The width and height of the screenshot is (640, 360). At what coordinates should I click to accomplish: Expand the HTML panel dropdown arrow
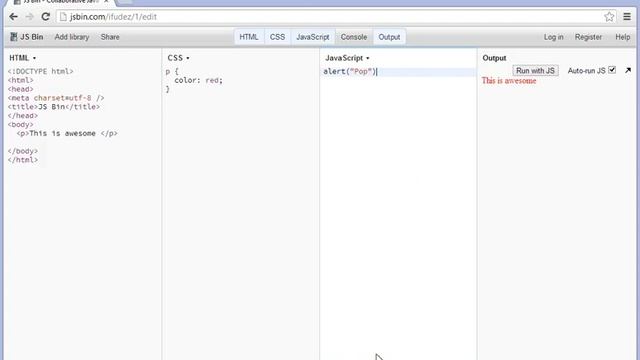click(x=34, y=58)
